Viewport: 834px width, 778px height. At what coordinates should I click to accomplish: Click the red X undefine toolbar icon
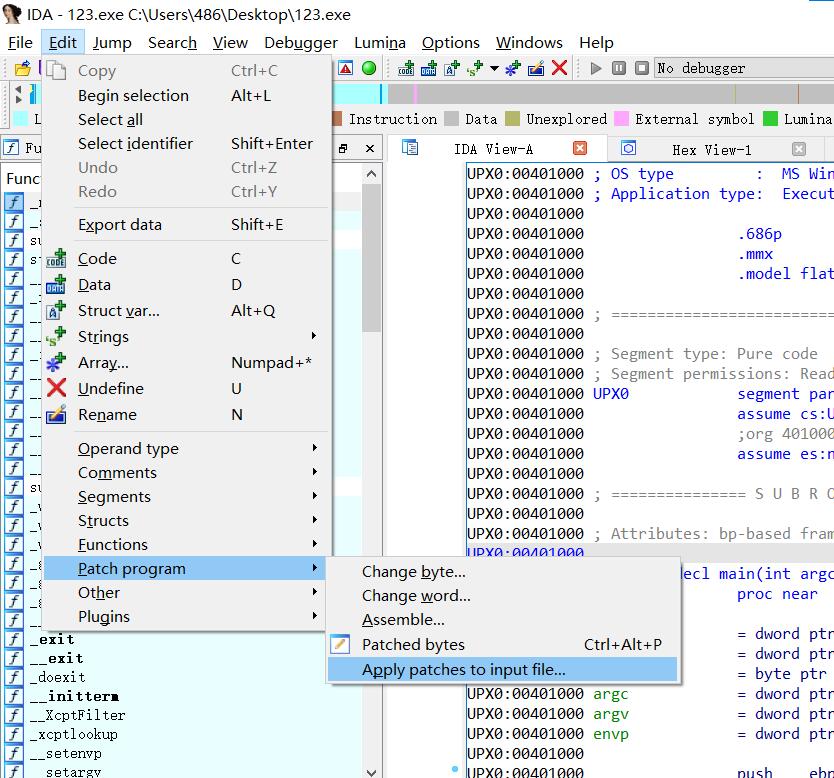(559, 68)
